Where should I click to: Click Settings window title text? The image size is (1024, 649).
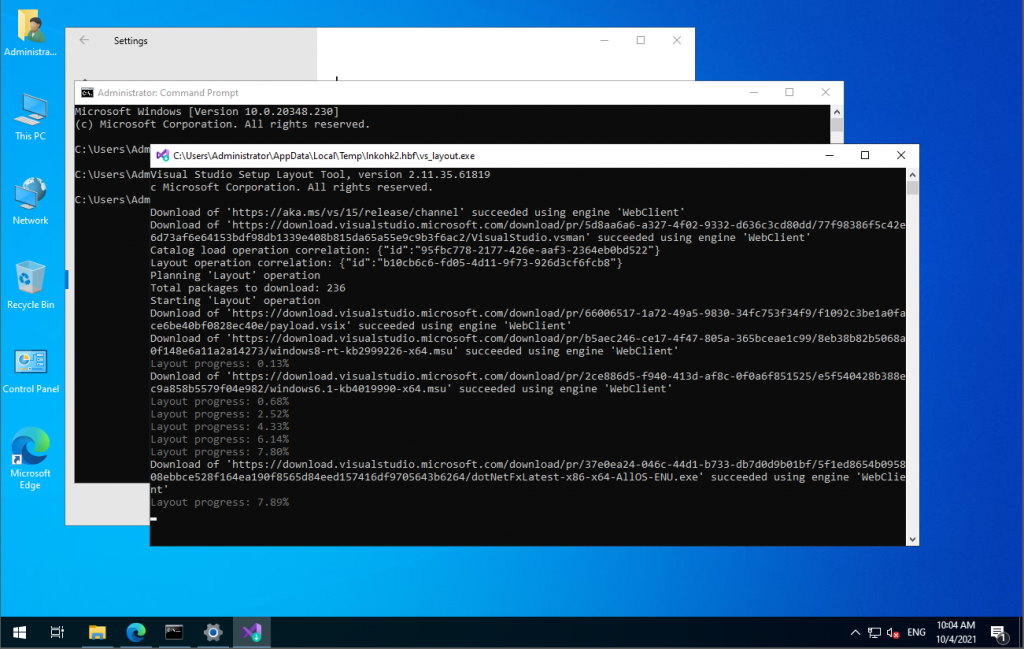point(131,40)
